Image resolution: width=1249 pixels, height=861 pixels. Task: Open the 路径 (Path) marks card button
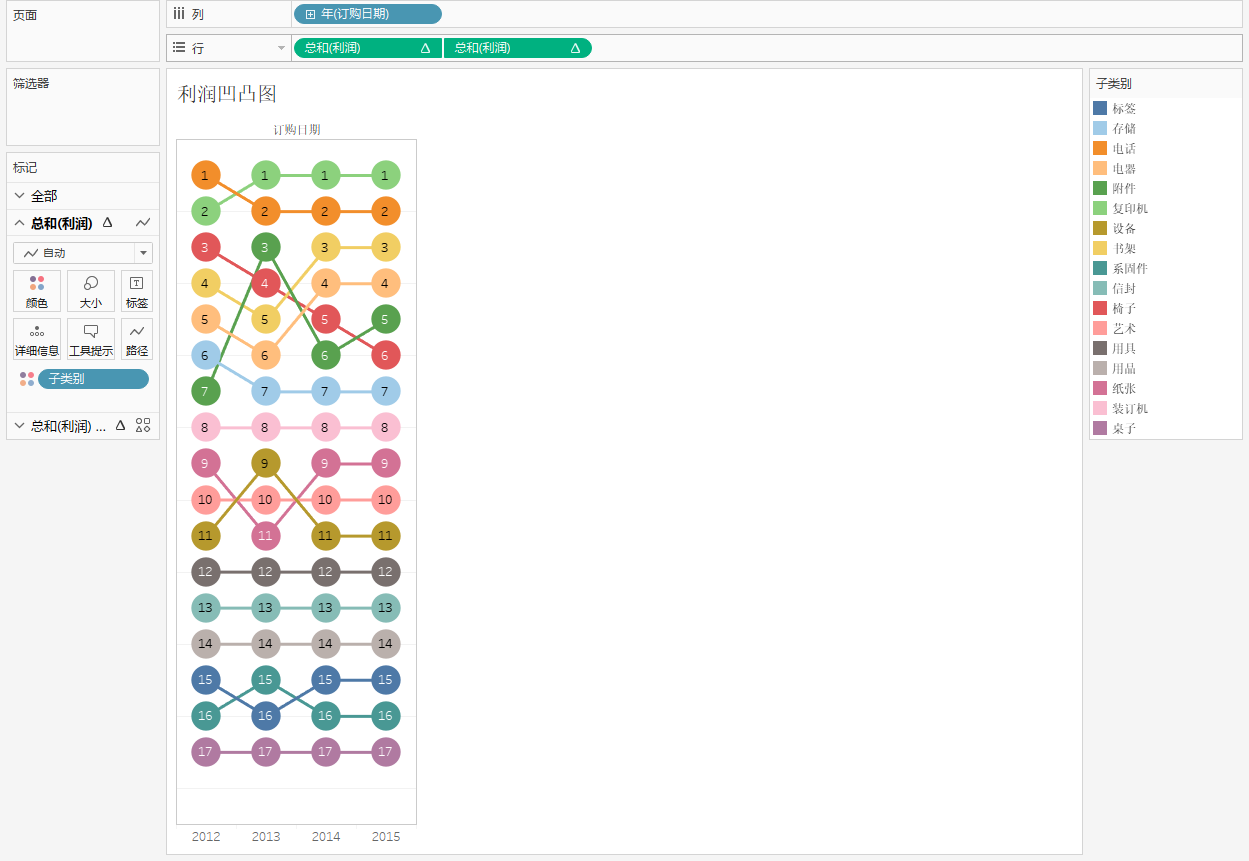coord(137,339)
